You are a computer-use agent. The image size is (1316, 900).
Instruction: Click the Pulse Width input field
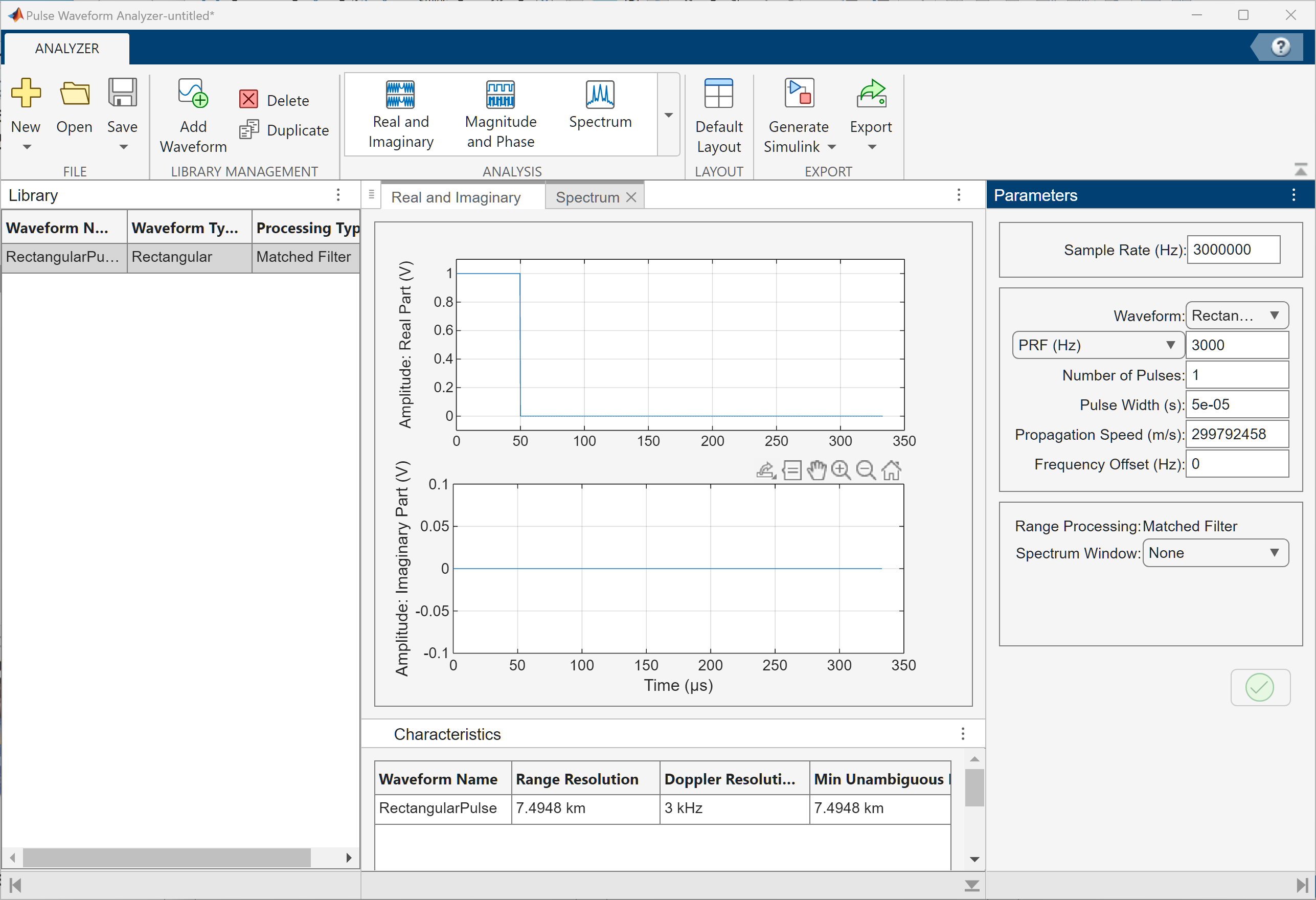click(x=1237, y=404)
